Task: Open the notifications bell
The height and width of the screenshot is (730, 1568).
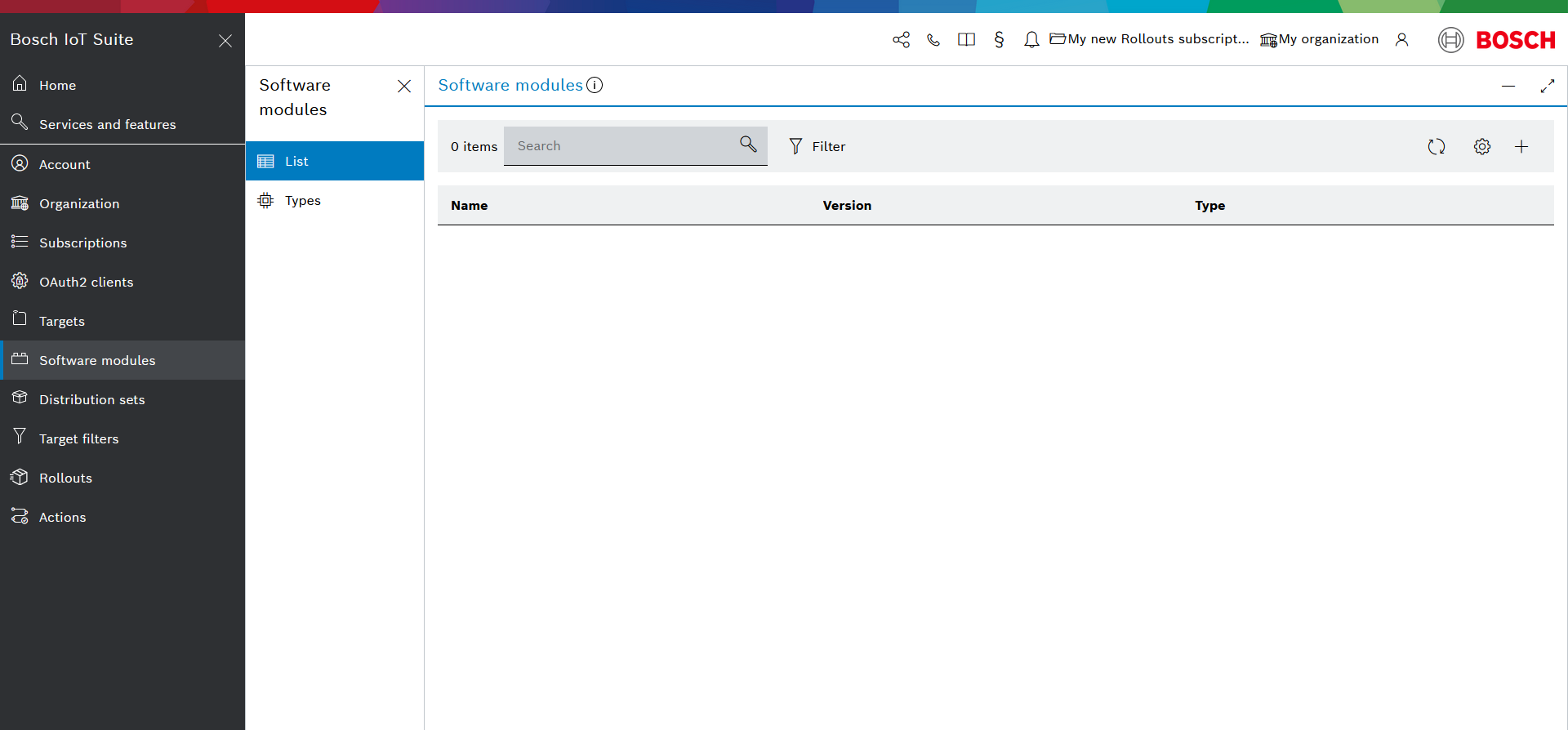Action: pyautogui.click(x=1031, y=40)
